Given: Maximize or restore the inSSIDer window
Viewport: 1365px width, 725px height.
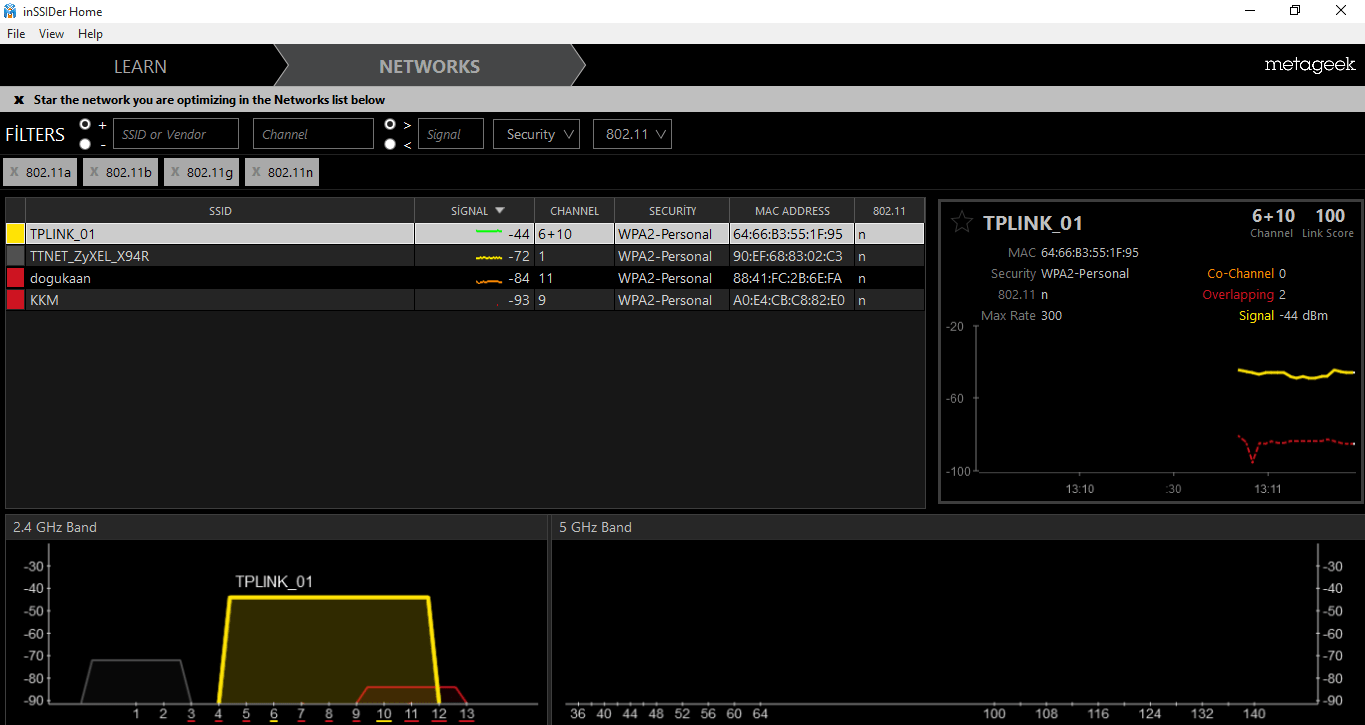Looking at the screenshot, I should pos(1295,11).
